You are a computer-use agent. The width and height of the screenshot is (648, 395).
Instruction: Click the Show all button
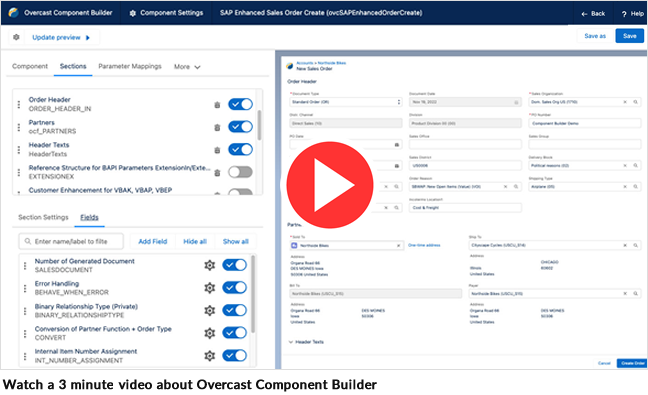236,241
